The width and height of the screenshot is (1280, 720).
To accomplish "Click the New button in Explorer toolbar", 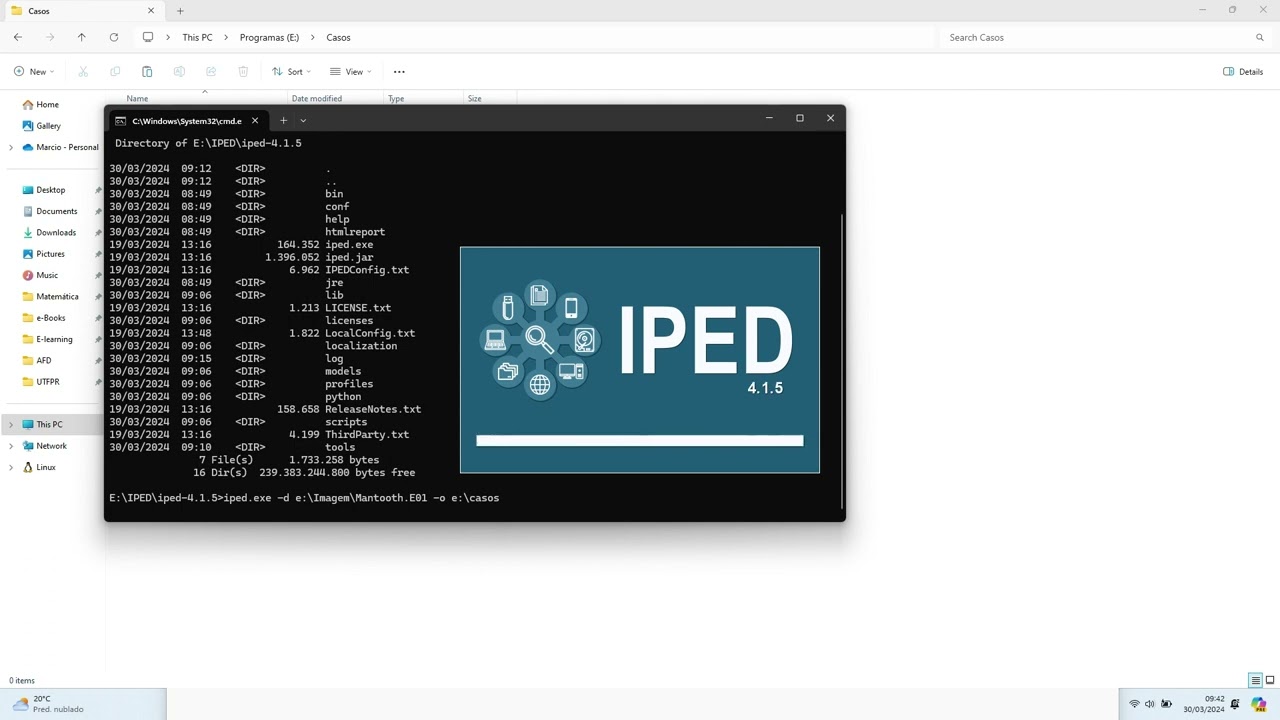I will pyautogui.click(x=34, y=72).
